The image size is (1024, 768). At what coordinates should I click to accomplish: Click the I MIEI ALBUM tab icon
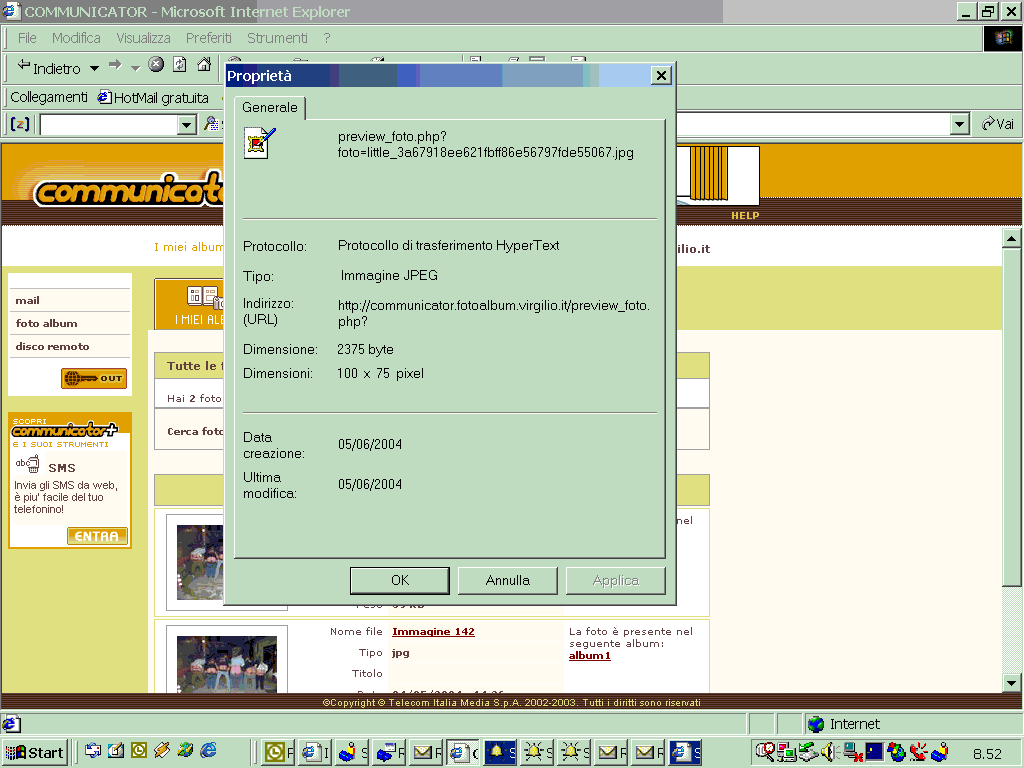coord(204,297)
